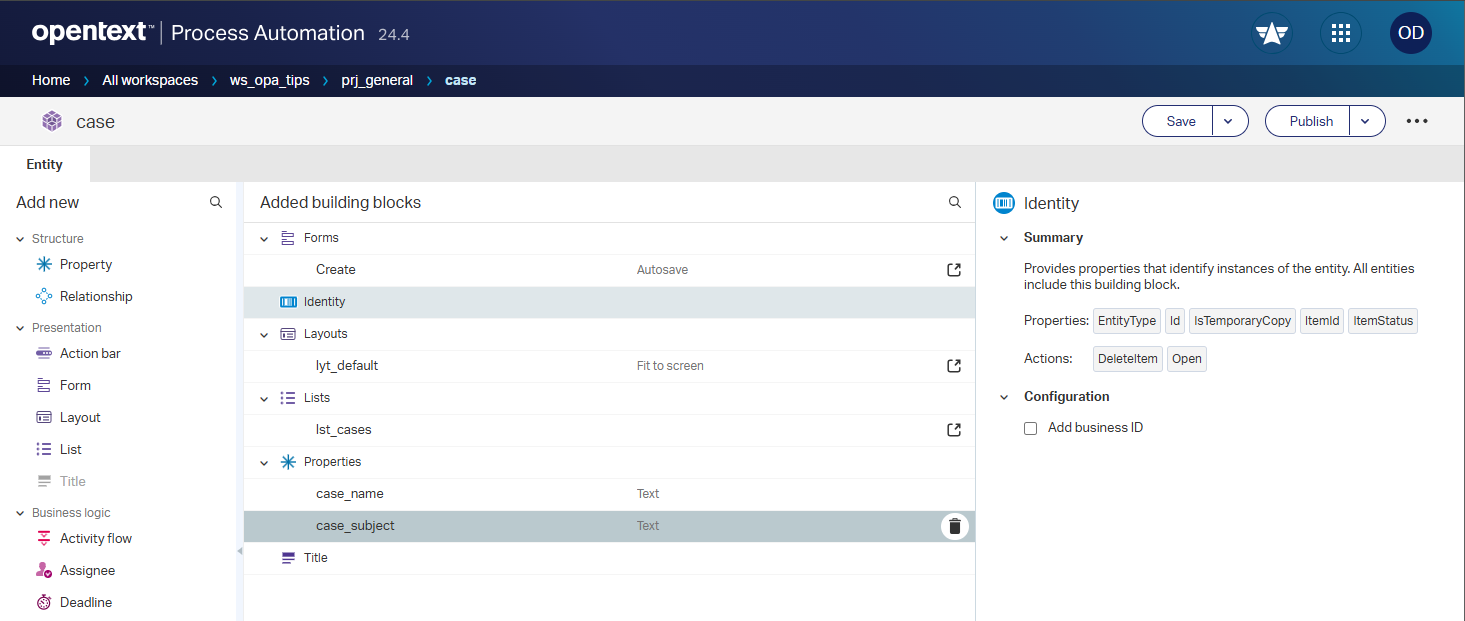Image resolution: width=1465 pixels, height=621 pixels.
Task: Open the application grid launcher
Action: click(1341, 33)
